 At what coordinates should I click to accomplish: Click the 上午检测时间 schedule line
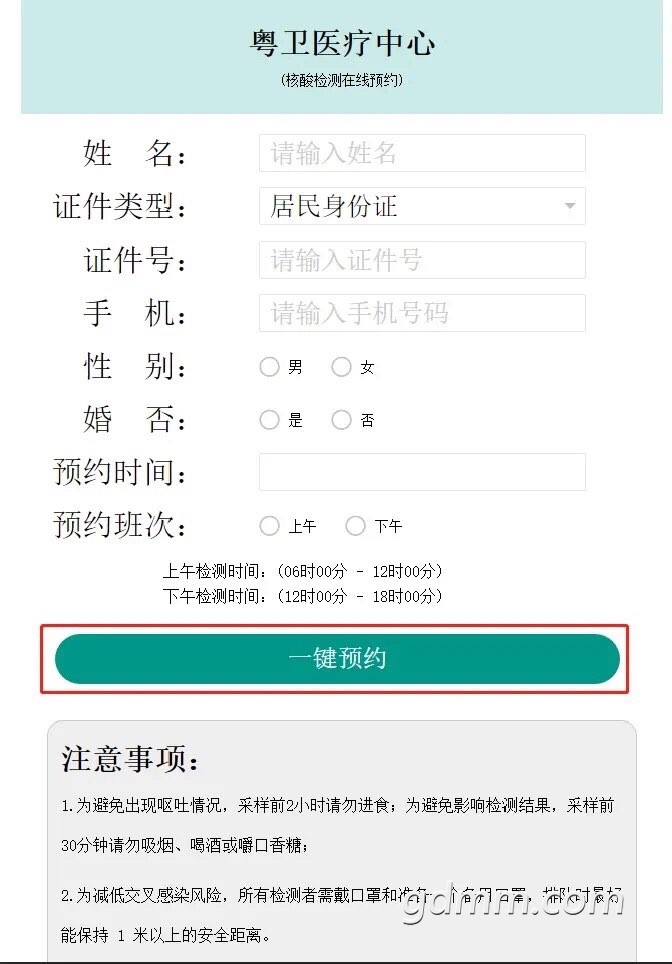[x=302, y=571]
